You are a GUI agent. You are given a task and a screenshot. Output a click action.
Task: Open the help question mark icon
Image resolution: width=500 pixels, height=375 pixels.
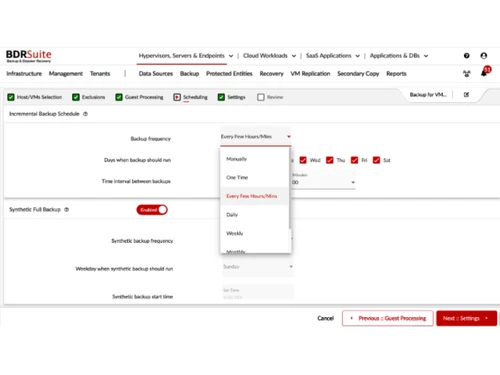coord(467,56)
